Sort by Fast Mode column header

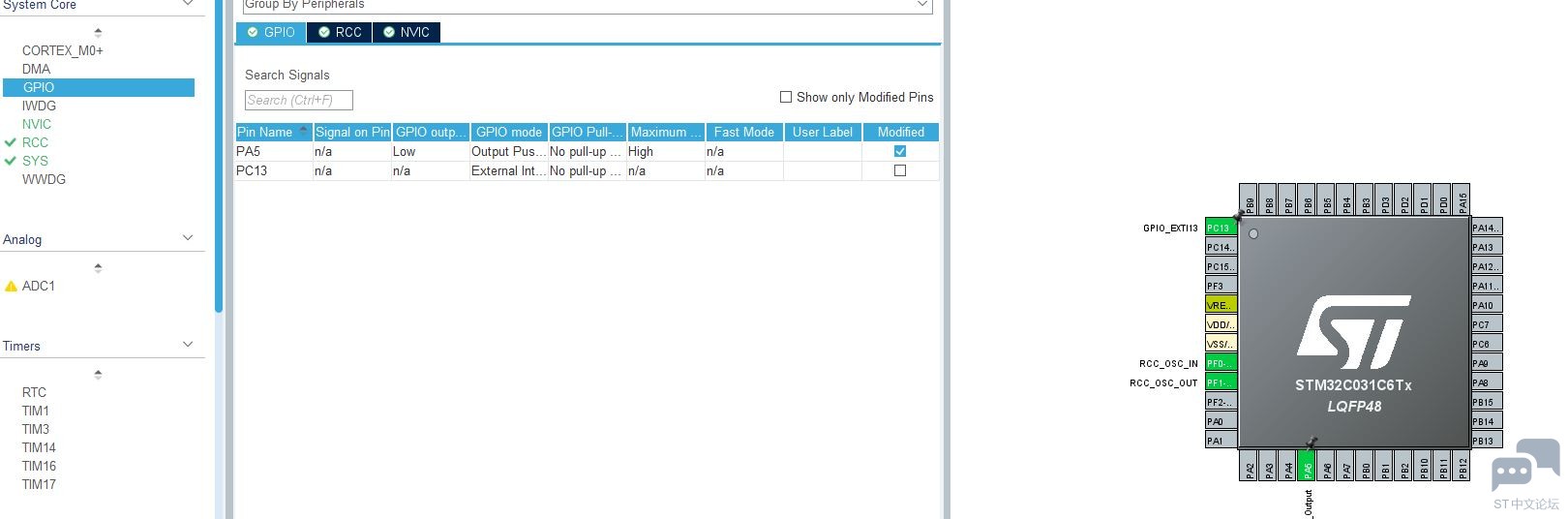(744, 132)
